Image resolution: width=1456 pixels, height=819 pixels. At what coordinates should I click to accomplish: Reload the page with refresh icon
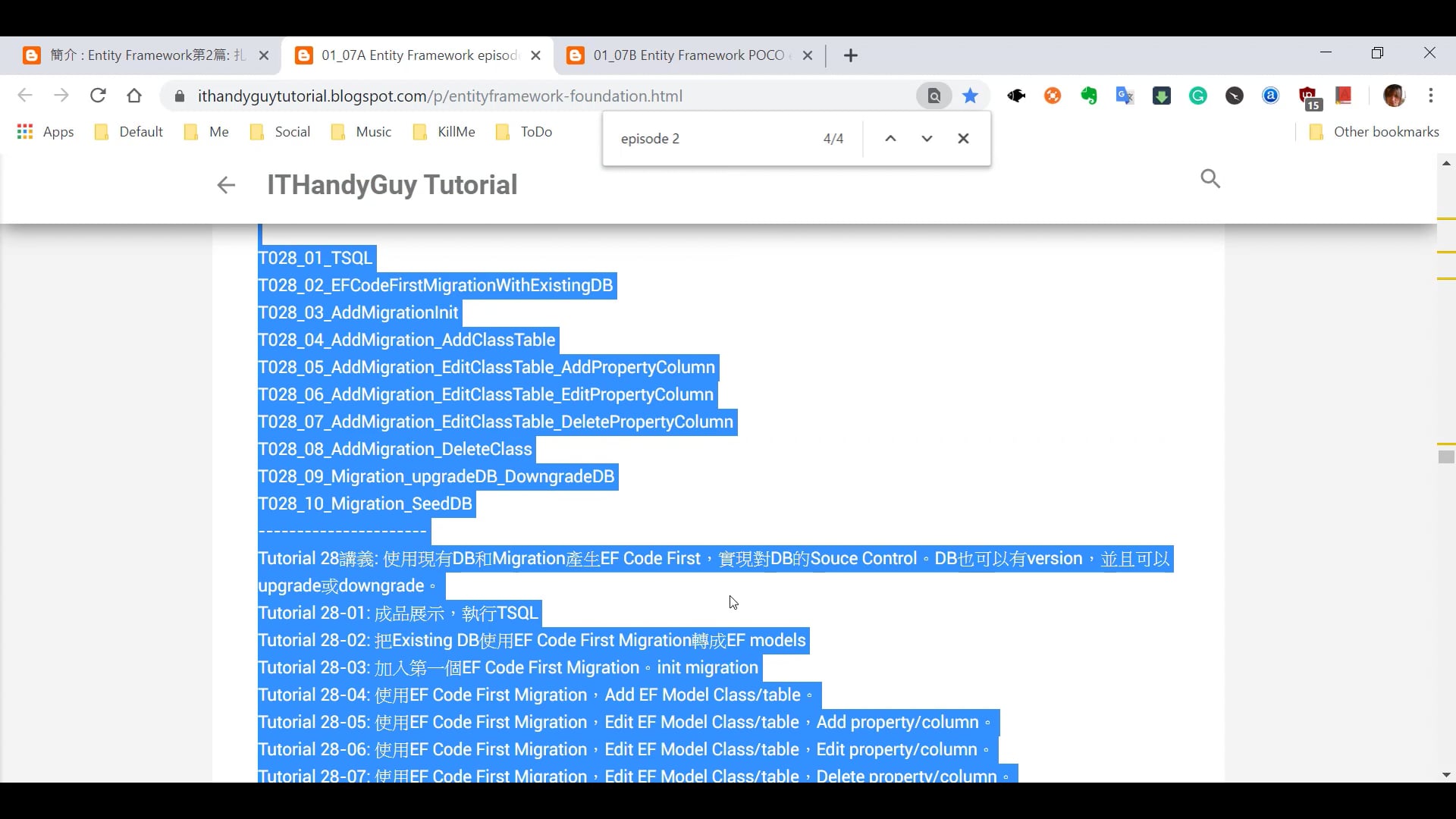click(x=98, y=96)
